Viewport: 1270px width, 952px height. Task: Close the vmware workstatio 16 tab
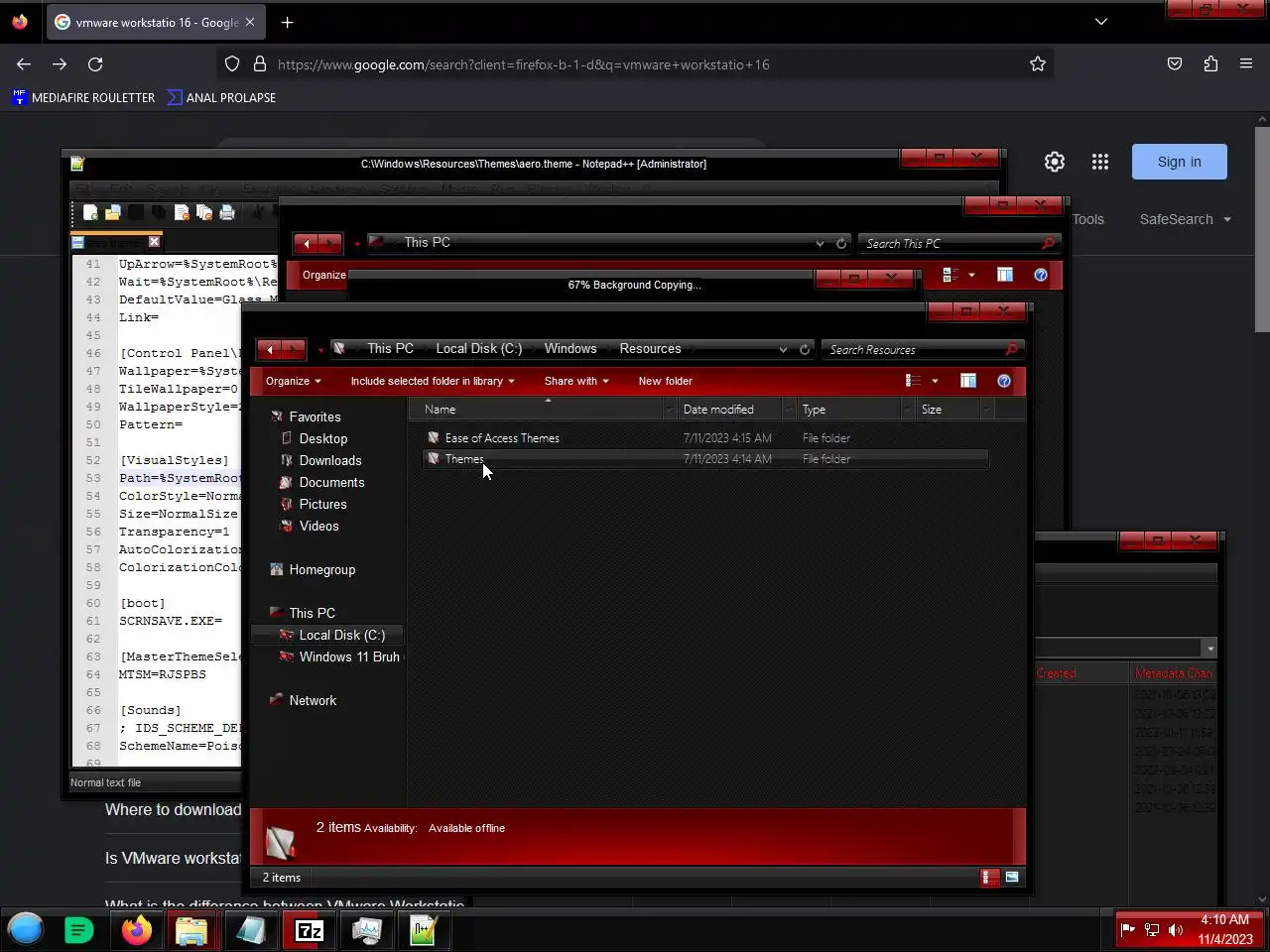(x=250, y=22)
